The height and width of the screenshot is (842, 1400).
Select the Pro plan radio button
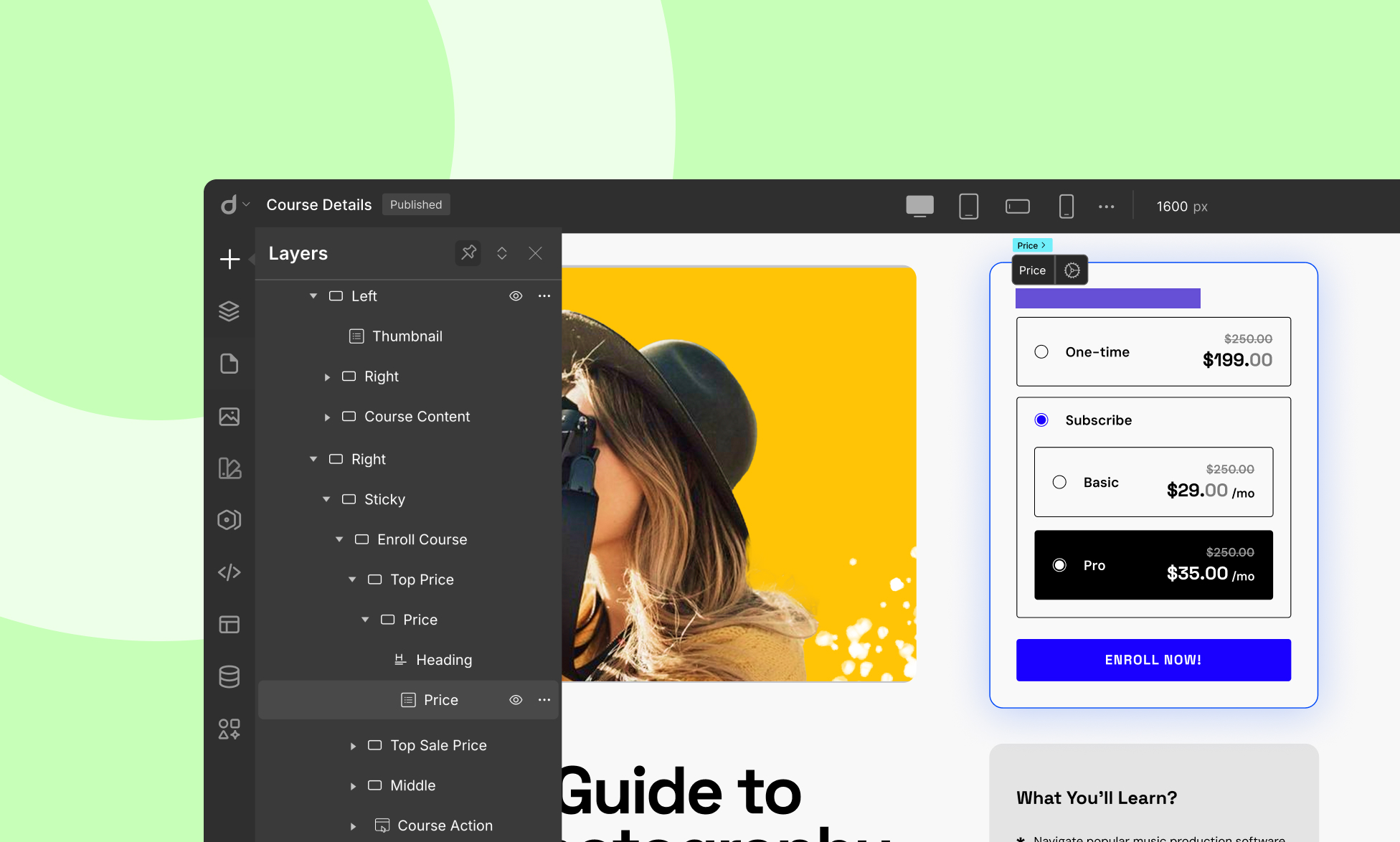(x=1059, y=566)
